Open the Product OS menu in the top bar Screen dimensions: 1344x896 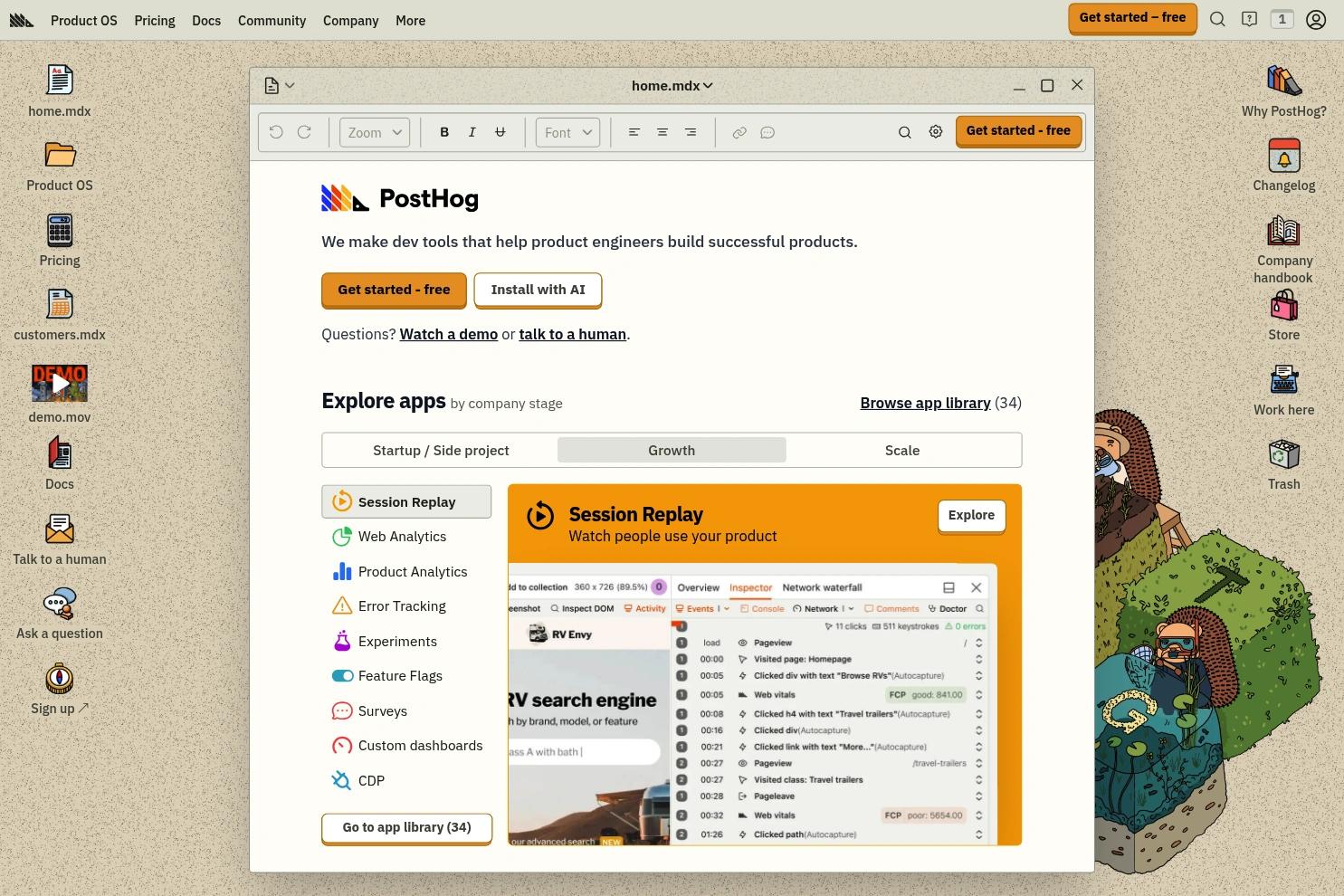[84, 20]
